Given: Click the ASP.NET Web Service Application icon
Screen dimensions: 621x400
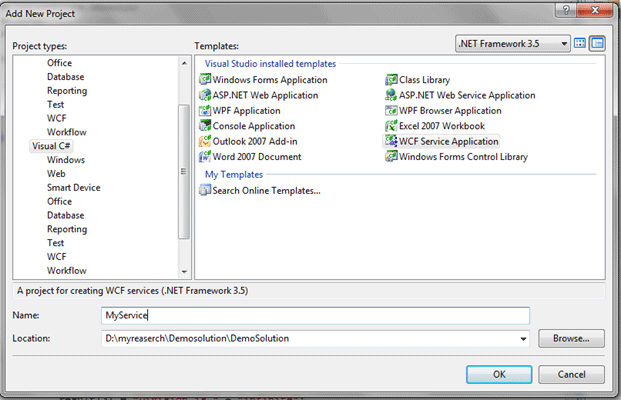Looking at the screenshot, I should 391,95.
